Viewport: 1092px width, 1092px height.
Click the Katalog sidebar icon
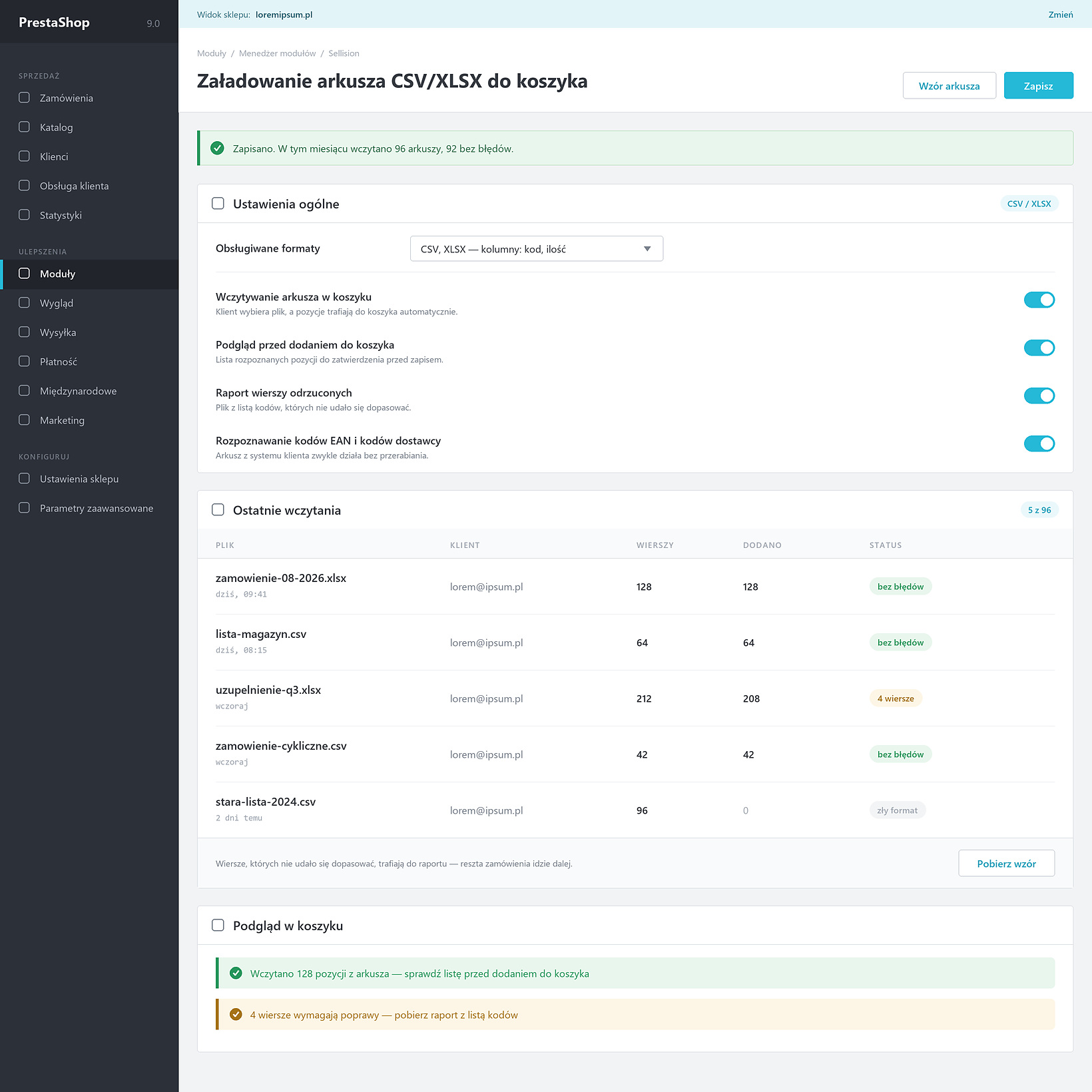click(24, 127)
